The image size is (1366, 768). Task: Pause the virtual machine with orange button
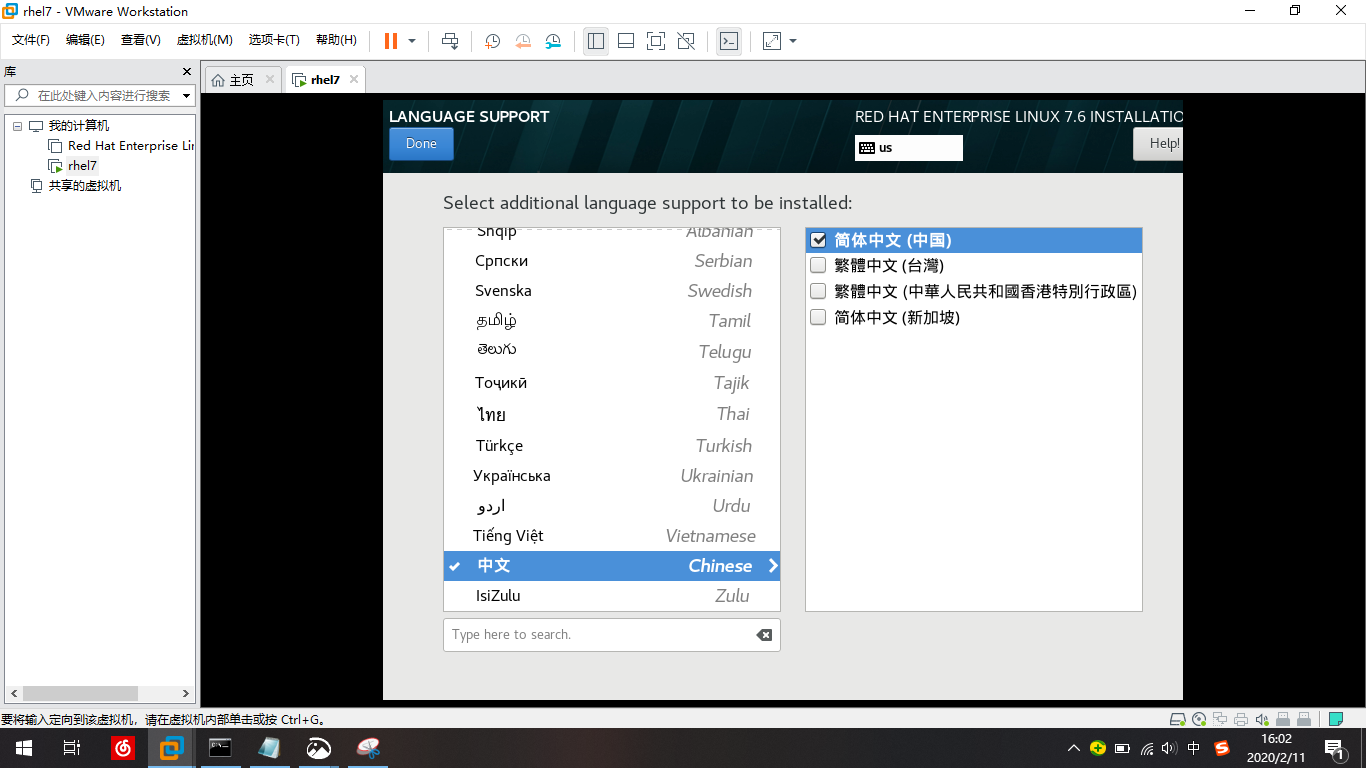[391, 41]
